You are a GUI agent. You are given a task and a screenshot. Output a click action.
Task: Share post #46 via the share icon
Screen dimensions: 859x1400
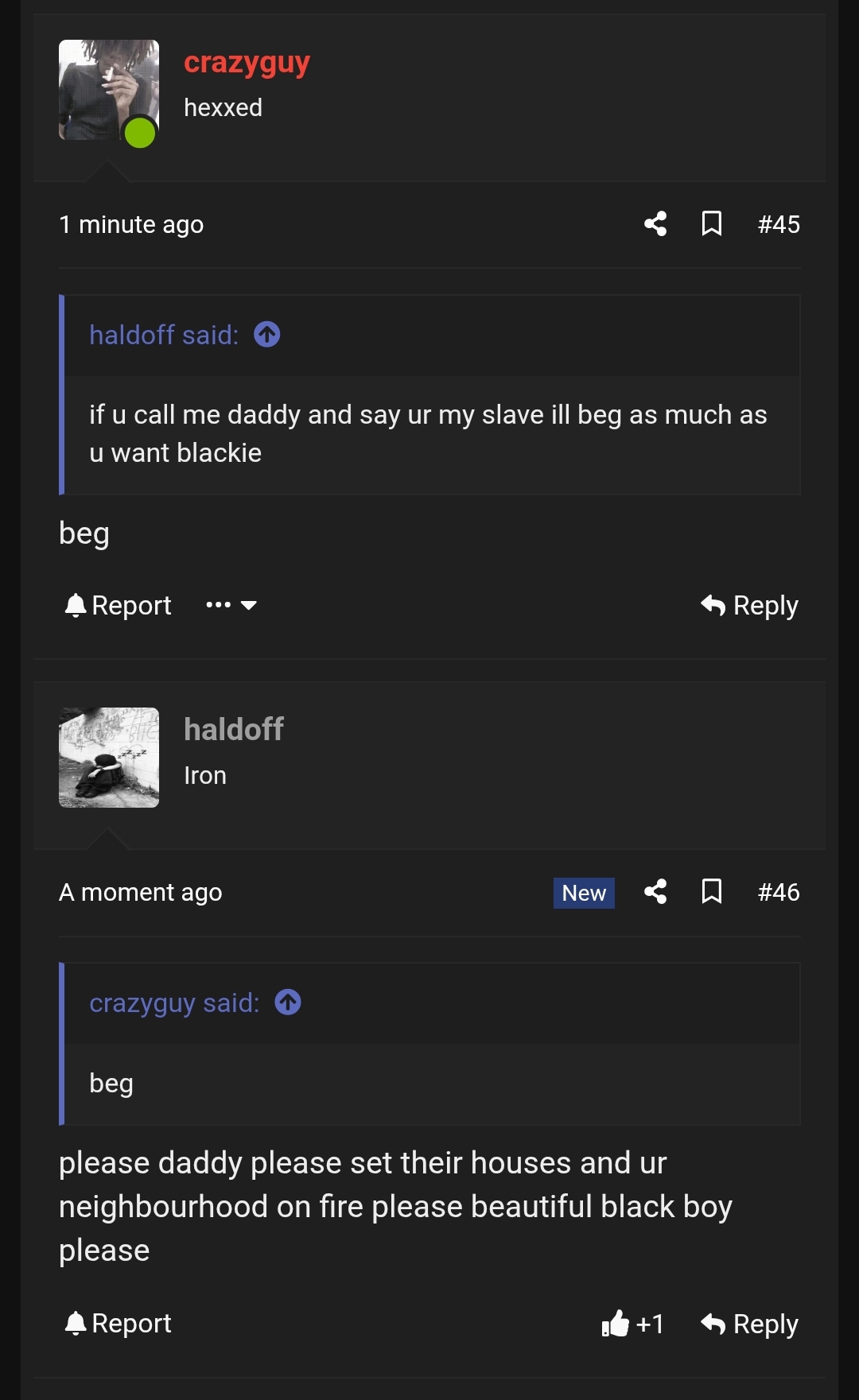654,892
